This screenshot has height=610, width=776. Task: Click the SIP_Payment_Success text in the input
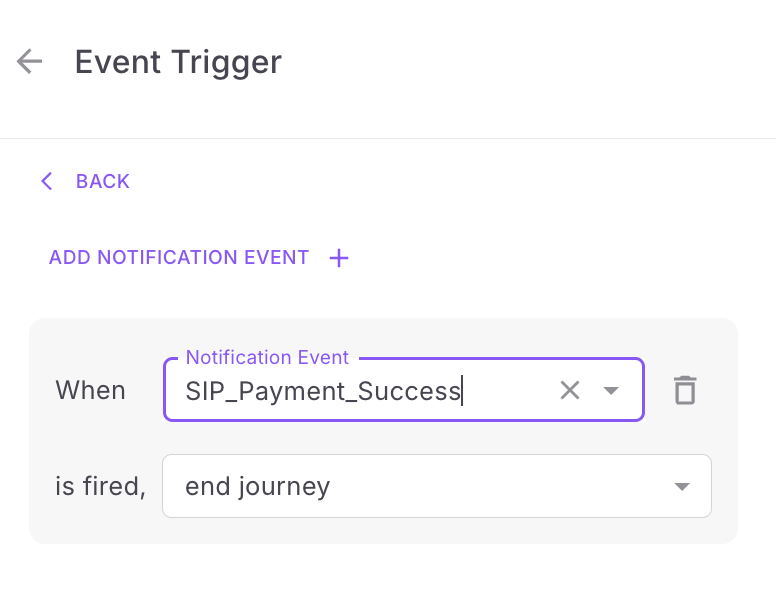323,391
